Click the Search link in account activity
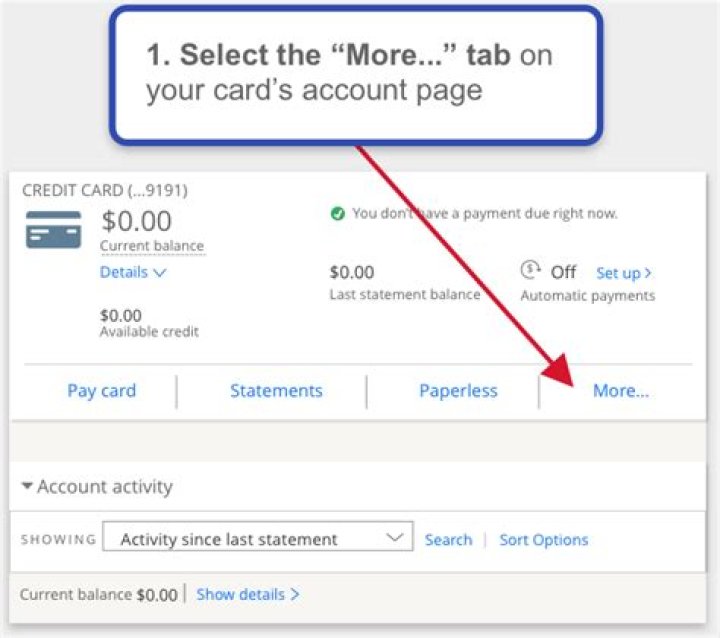The width and height of the screenshot is (720, 638). tap(448, 540)
